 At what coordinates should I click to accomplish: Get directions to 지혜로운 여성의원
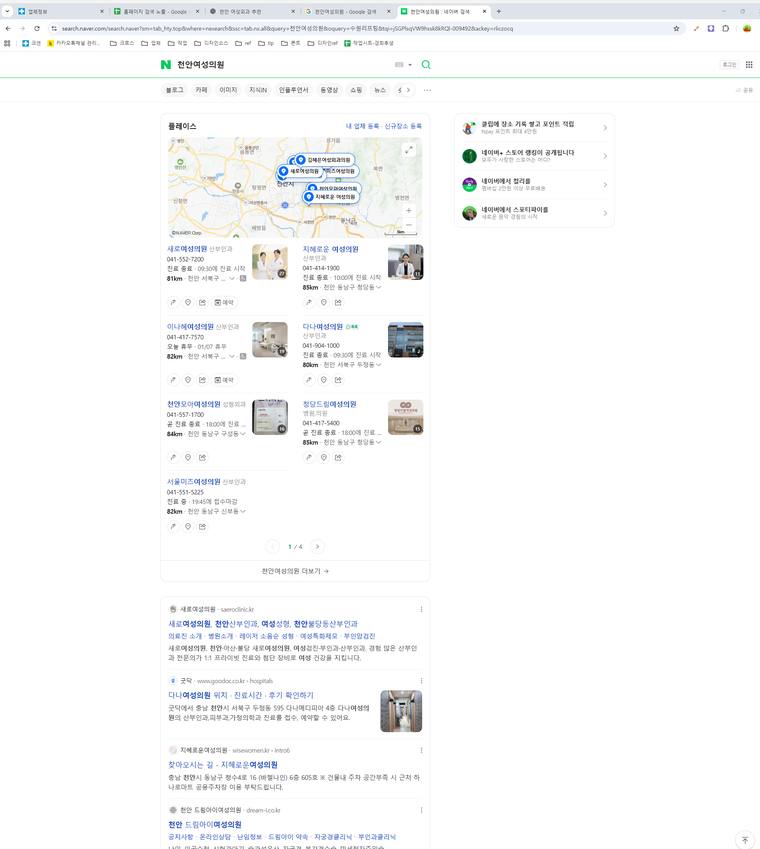tap(309, 302)
